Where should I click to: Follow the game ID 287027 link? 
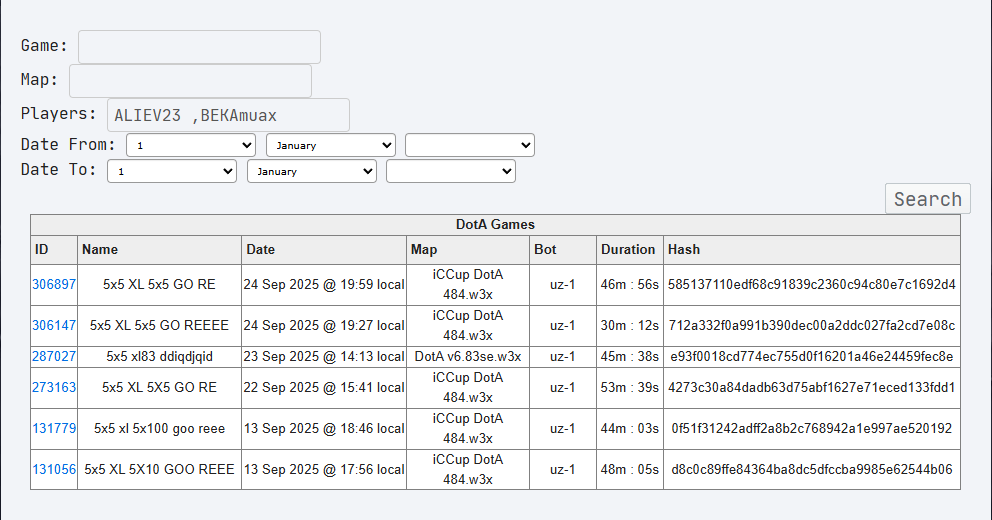(x=54, y=357)
